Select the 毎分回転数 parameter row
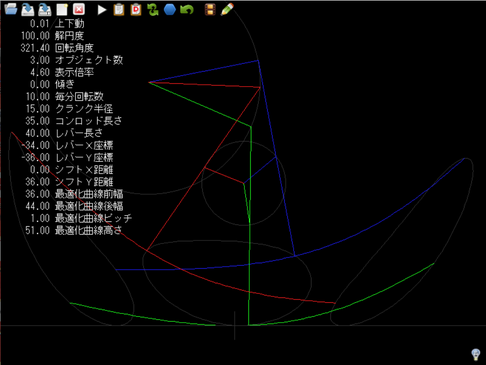Image resolution: width=486 pixels, height=365 pixels. 65,97
